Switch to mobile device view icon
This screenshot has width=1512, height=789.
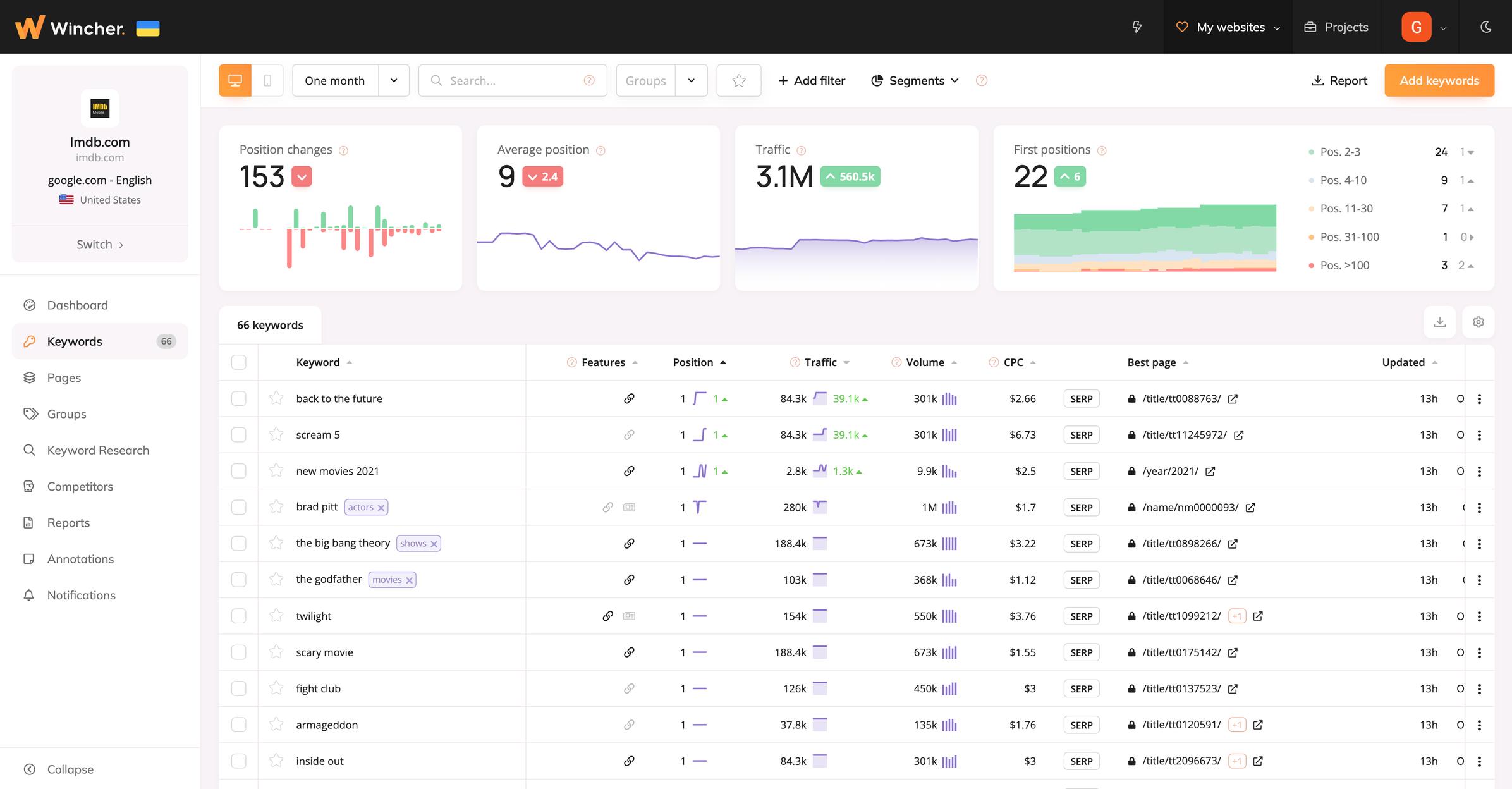coord(267,80)
